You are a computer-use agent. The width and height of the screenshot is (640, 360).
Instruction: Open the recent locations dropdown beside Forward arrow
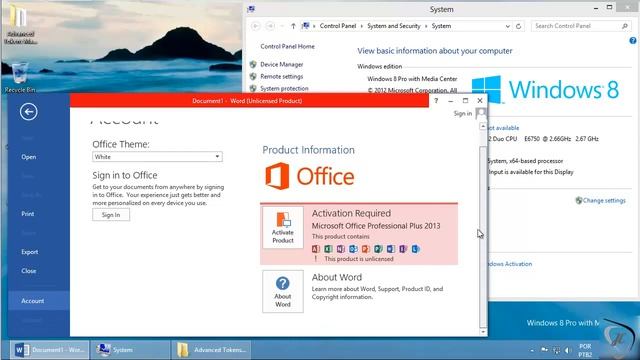click(x=282, y=26)
